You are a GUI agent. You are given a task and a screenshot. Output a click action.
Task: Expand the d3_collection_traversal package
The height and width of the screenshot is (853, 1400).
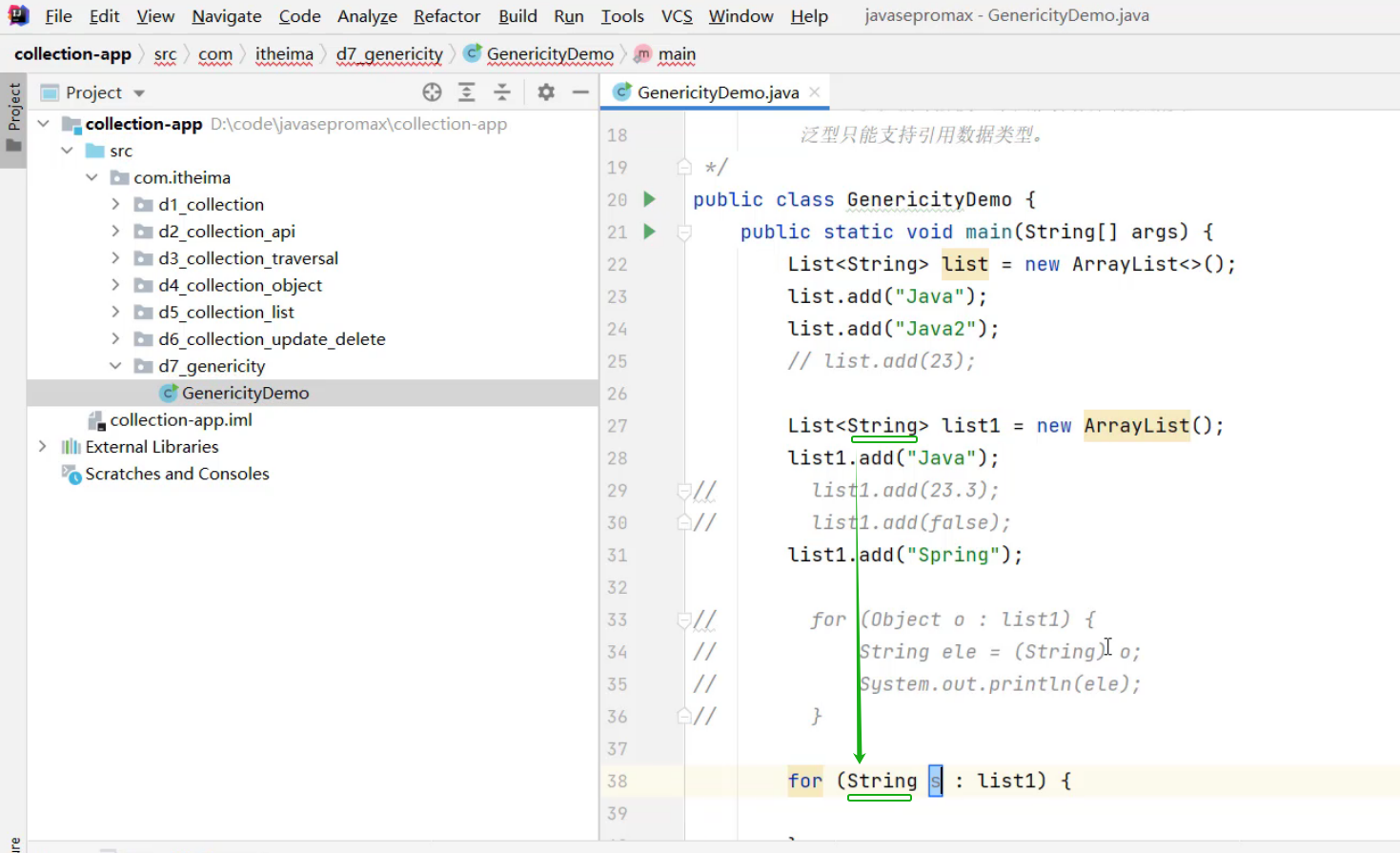115,258
